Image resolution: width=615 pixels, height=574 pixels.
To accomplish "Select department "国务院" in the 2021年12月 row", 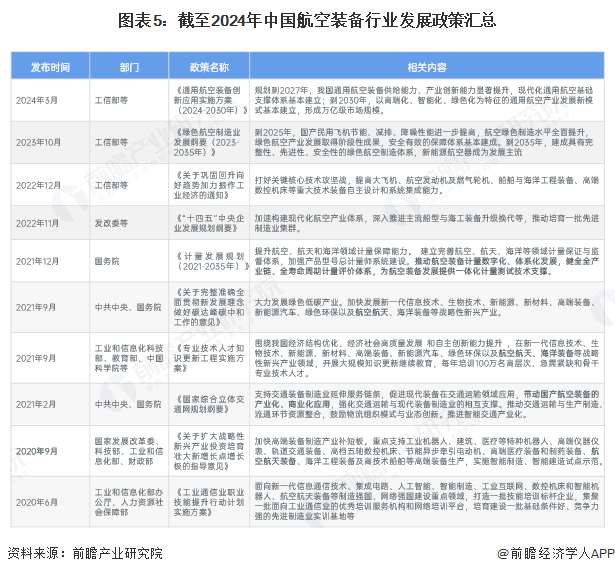I will coord(107,261).
